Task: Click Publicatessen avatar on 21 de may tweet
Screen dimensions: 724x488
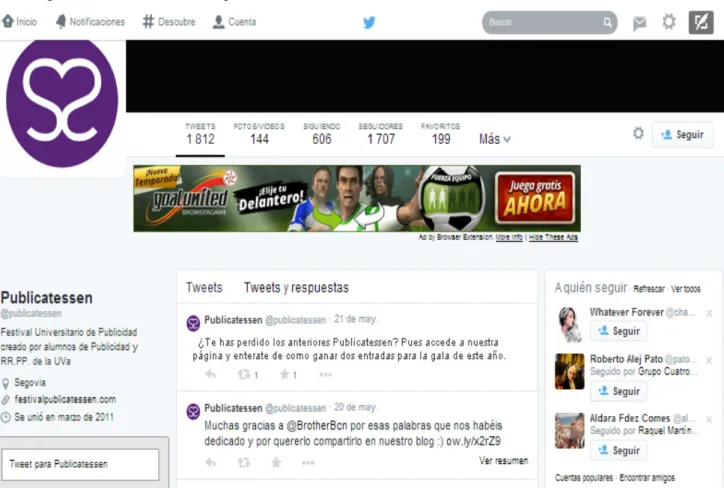Action: click(x=193, y=323)
